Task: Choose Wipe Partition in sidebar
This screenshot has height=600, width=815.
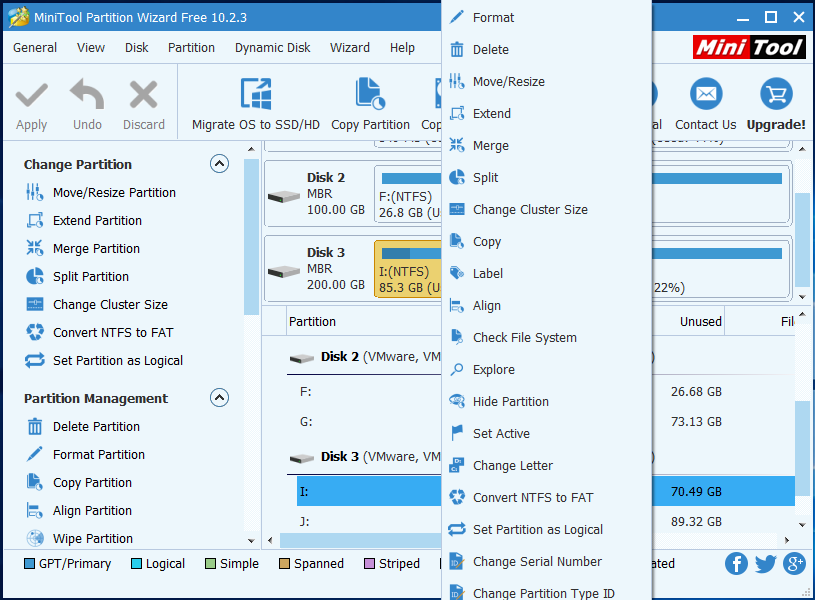Action: [x=79, y=539]
